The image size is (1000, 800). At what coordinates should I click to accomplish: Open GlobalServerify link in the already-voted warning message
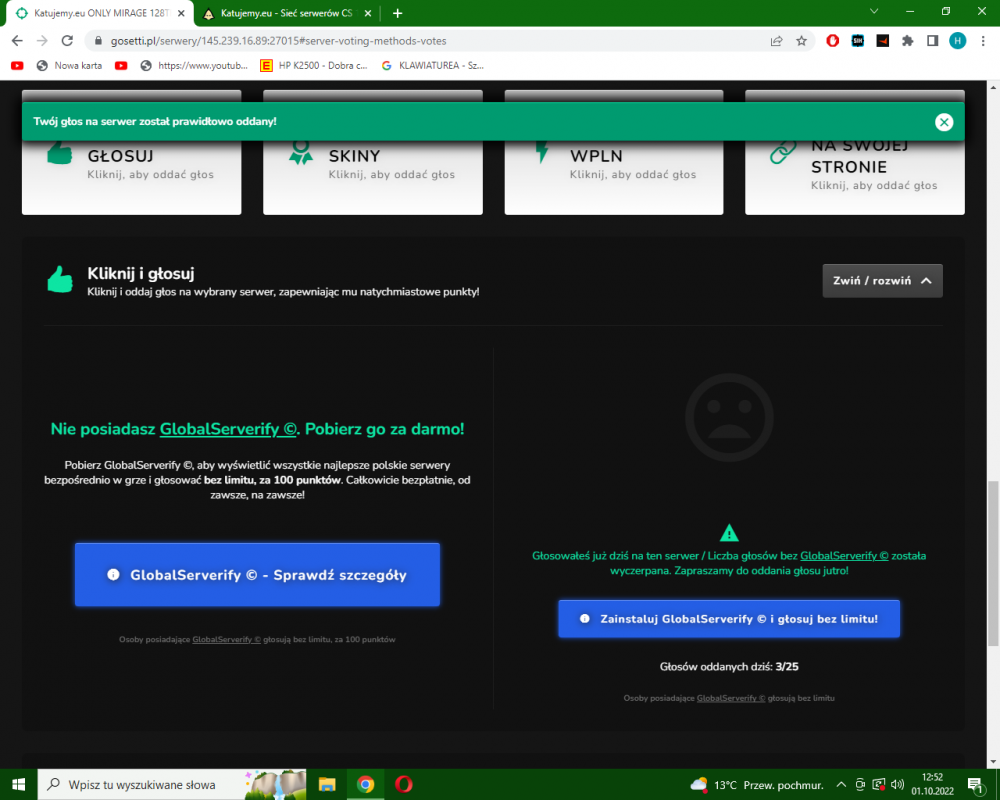[844, 556]
